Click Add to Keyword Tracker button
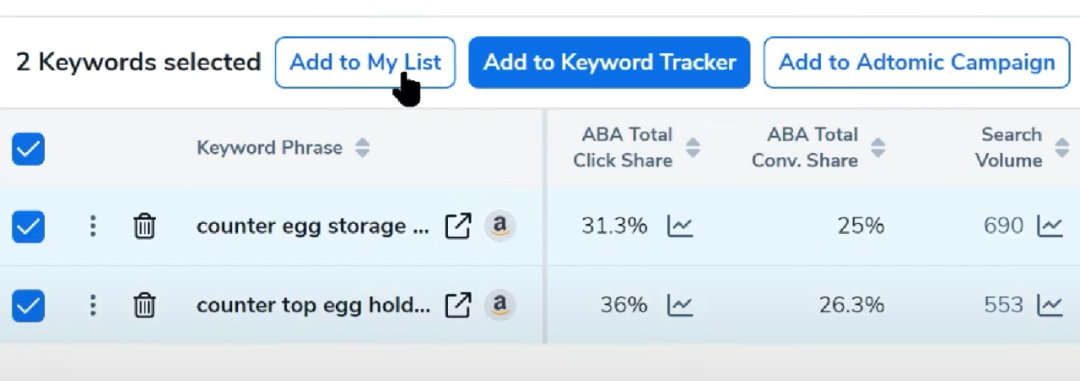1080x381 pixels. pyautogui.click(x=610, y=63)
